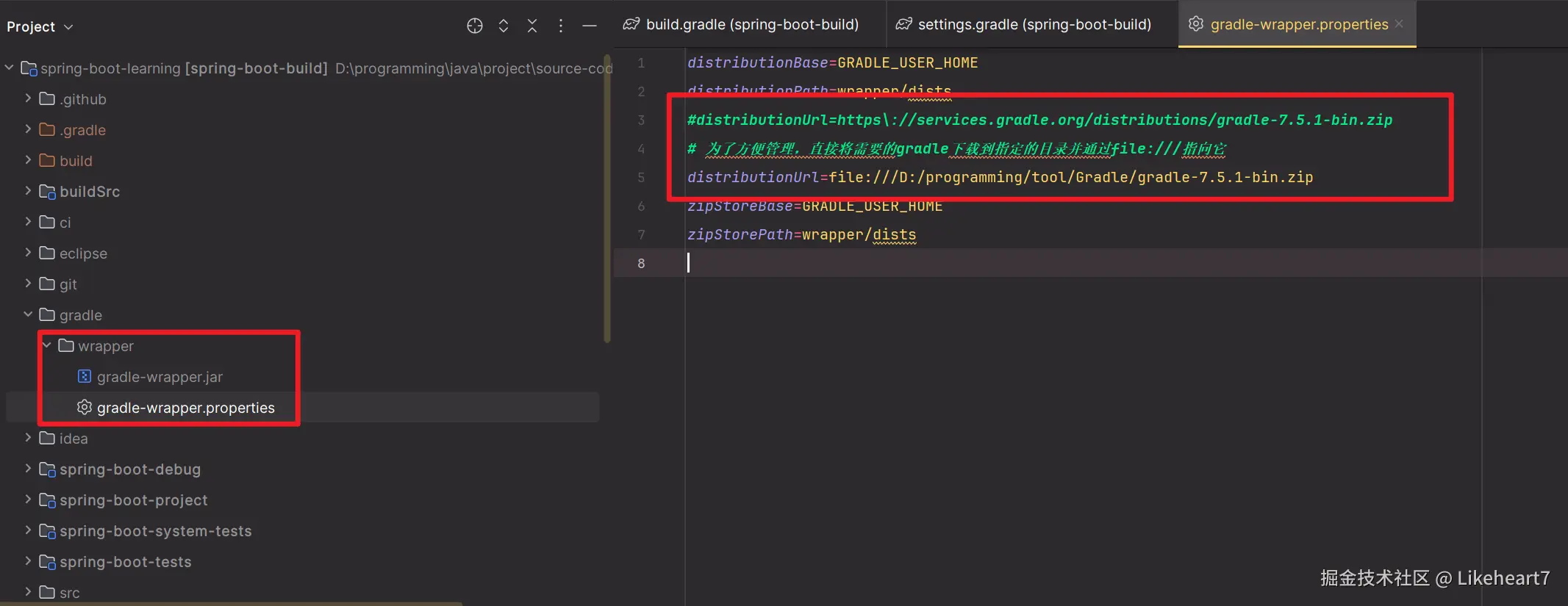Close the gradle-wrapper.properties tab
The image size is (1568, 606).
(x=1399, y=24)
